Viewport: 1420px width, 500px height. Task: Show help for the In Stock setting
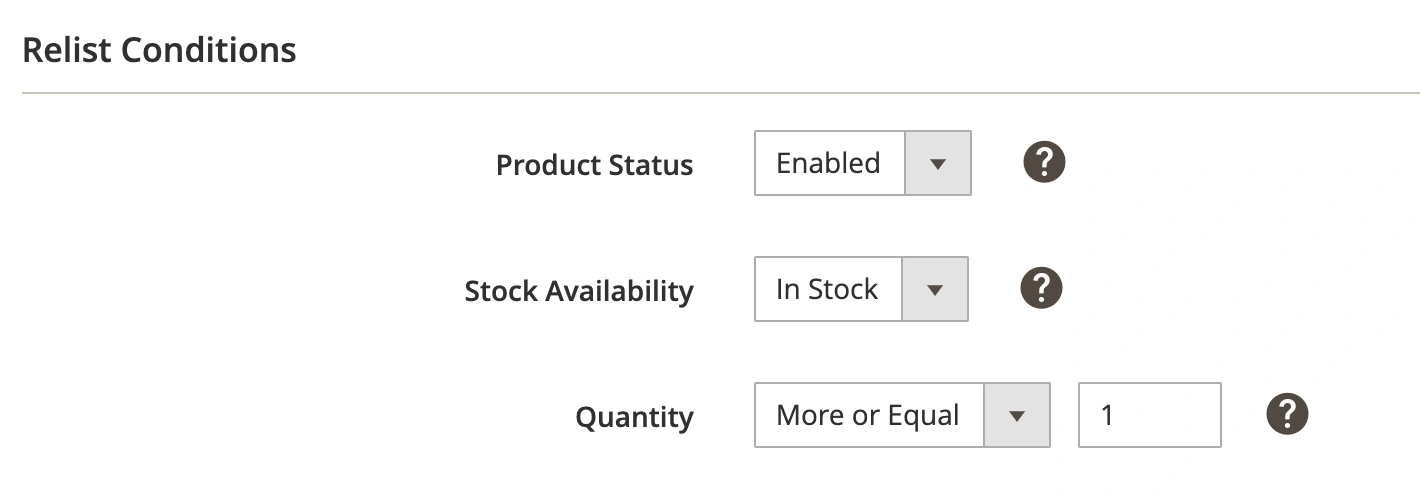[1041, 288]
